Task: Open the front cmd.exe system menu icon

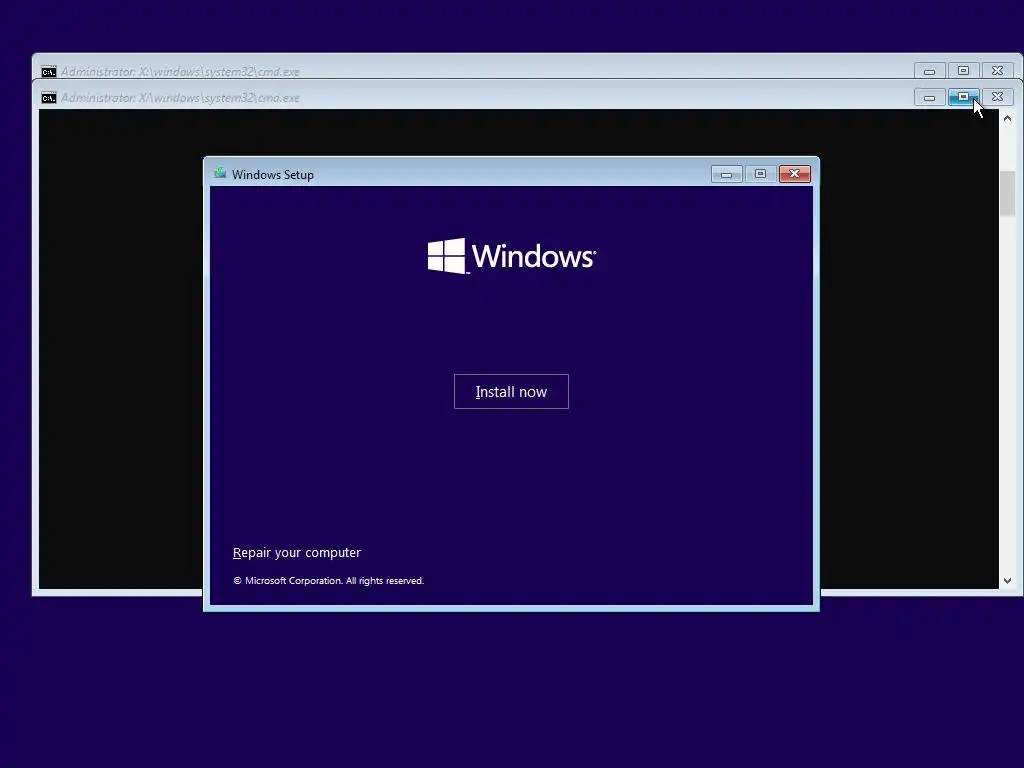Action: 49,98
